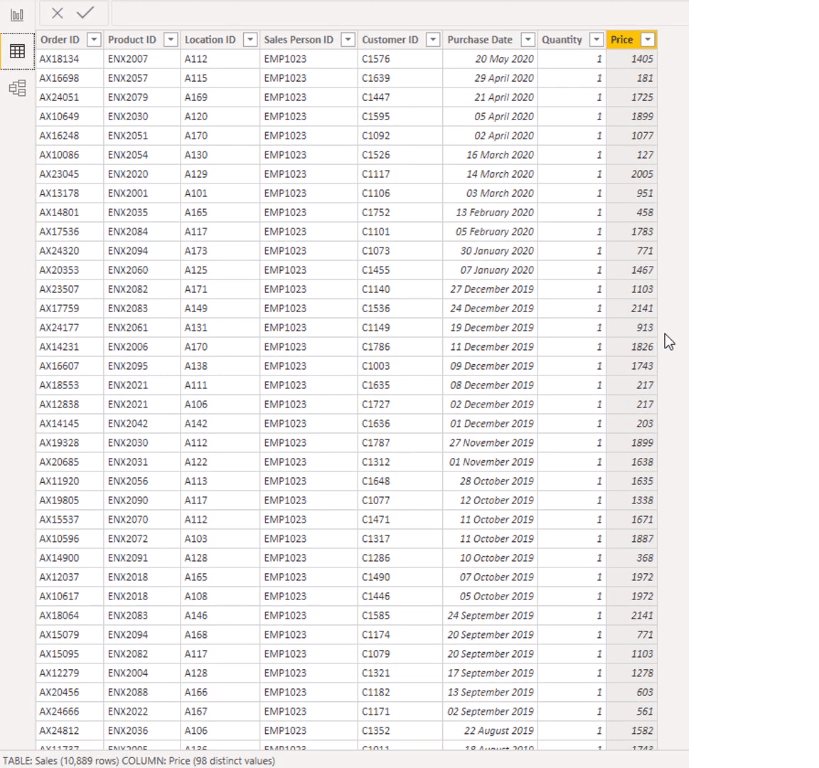819x768 pixels.
Task: Commit formula with the checkmark icon
Action: pyautogui.click(x=85, y=13)
